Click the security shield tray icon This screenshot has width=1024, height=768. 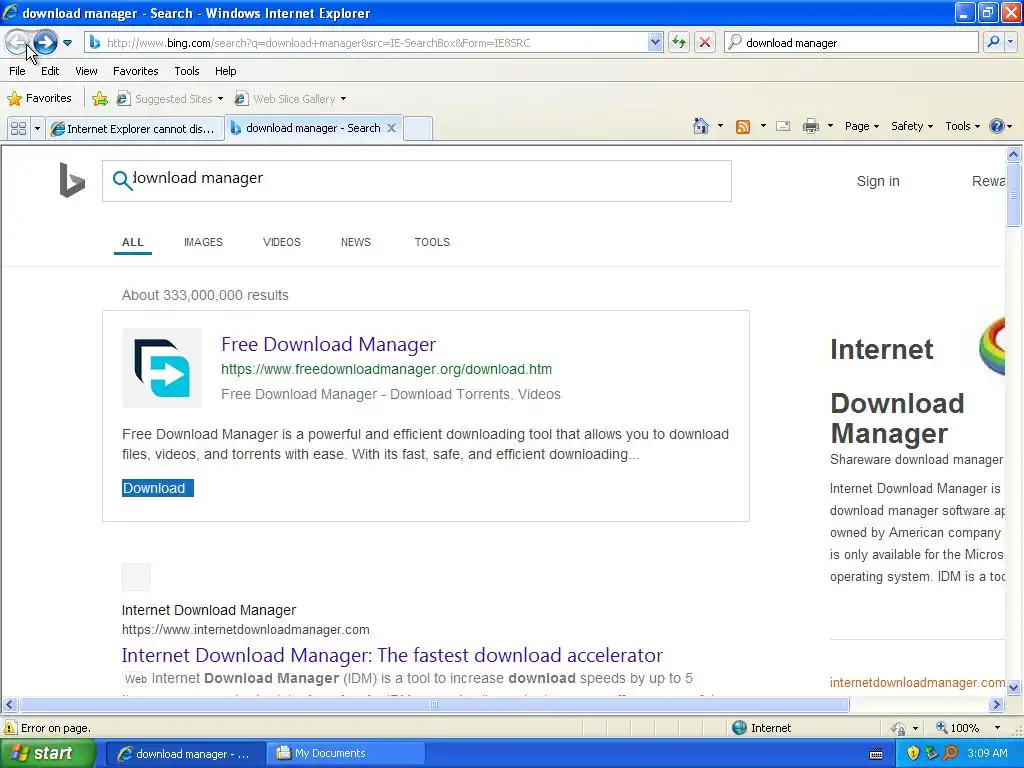pos(912,754)
